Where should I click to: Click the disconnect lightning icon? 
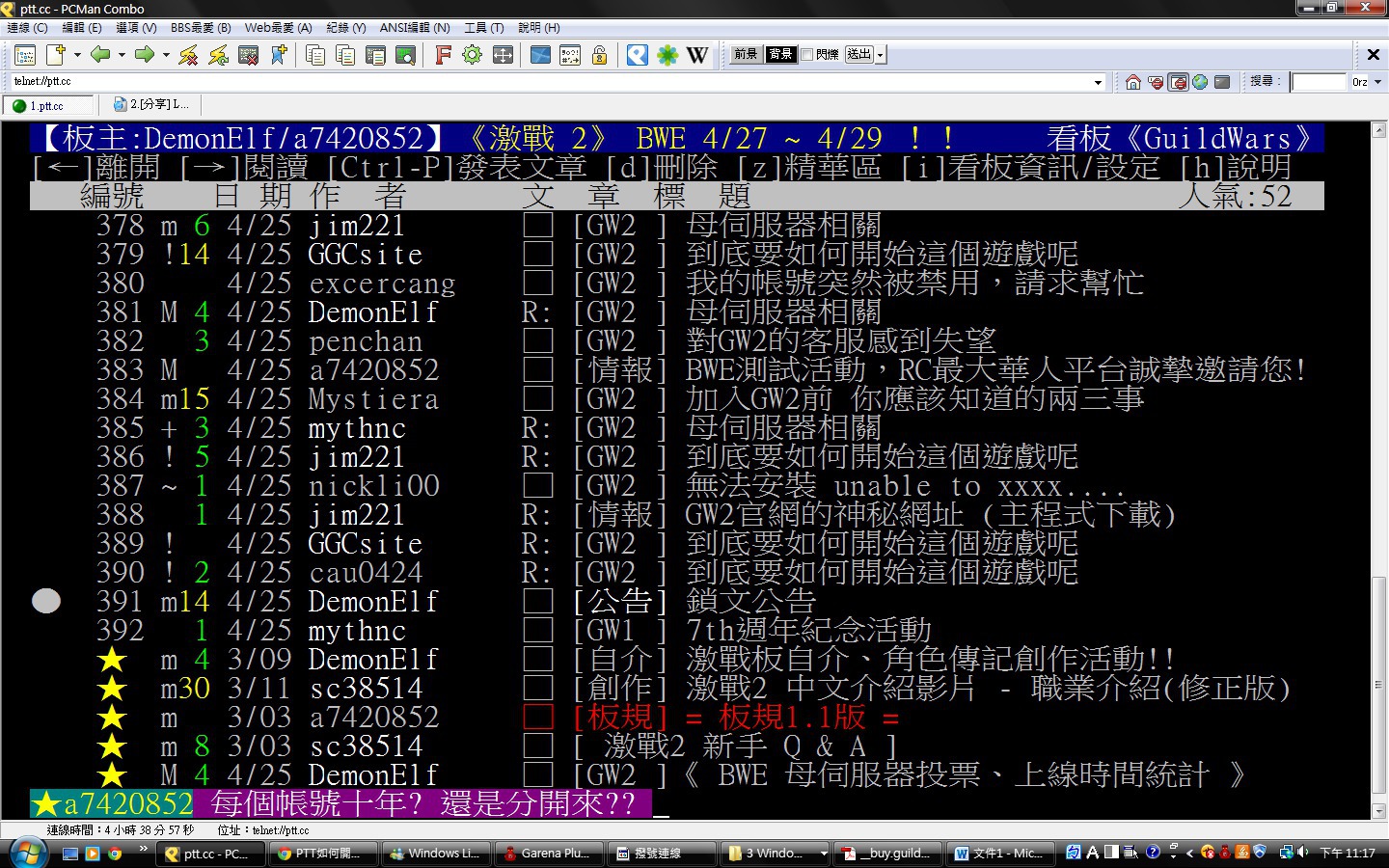(188, 55)
